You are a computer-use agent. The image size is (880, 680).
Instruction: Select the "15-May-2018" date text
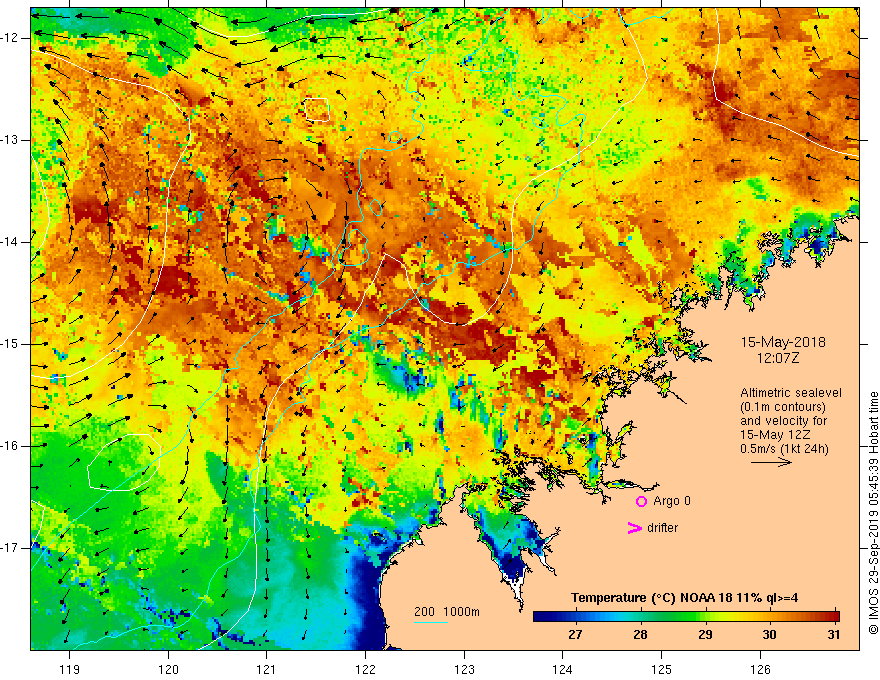783,342
